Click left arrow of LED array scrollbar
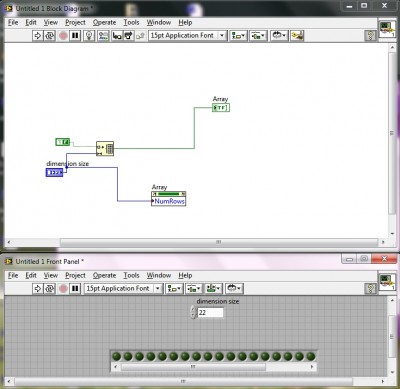The image size is (400, 389). 115,367
